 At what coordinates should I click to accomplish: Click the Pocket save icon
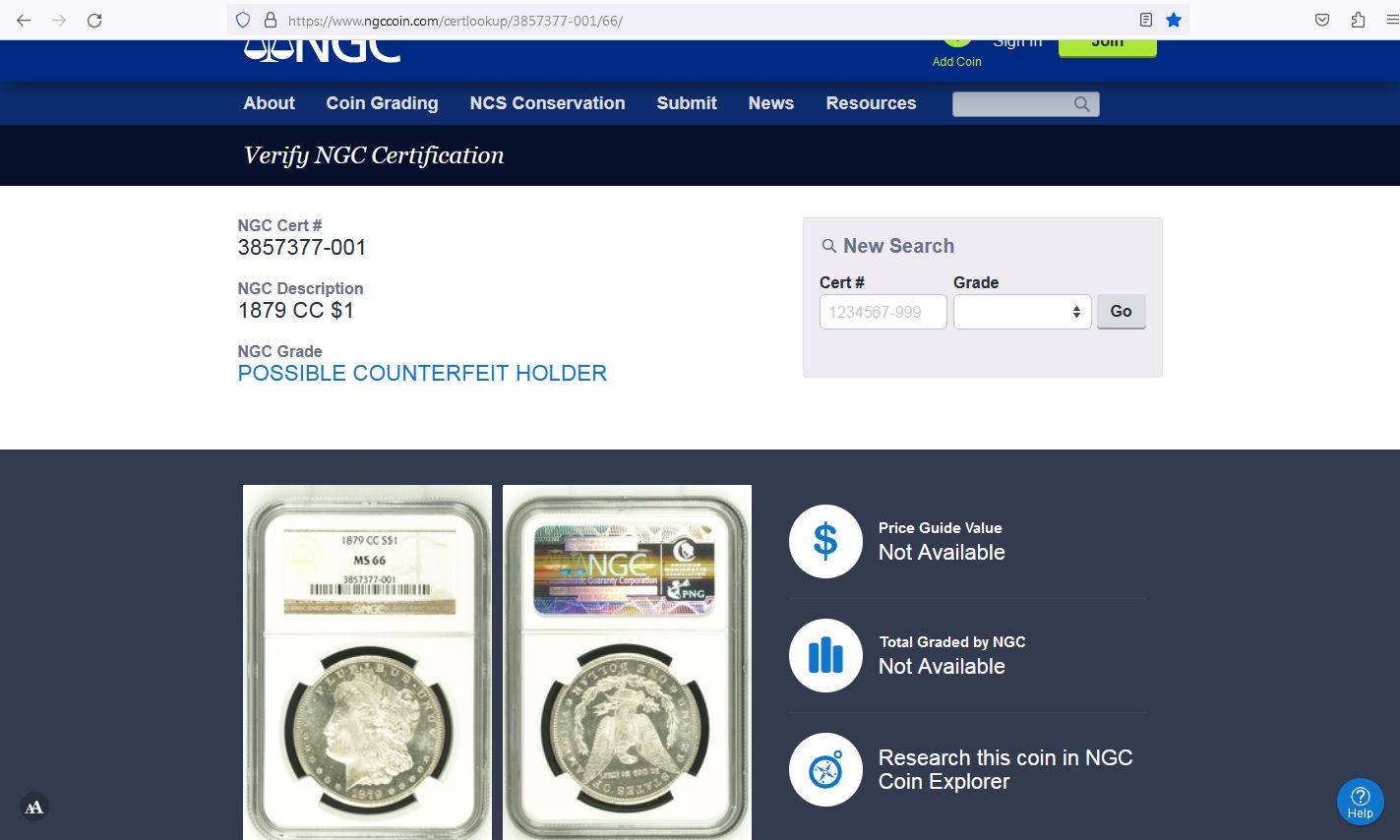click(1322, 20)
